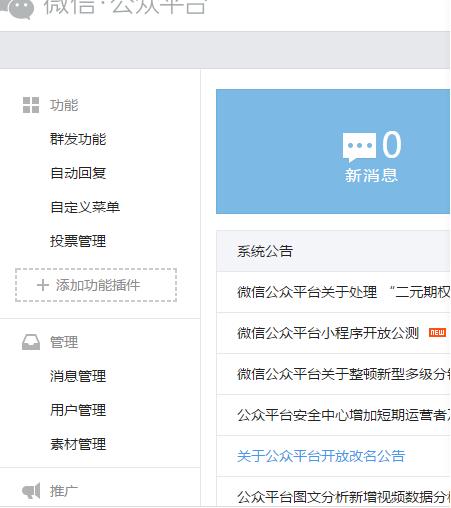Open 群发功能 in the sidebar
451x508 pixels.
tap(78, 139)
